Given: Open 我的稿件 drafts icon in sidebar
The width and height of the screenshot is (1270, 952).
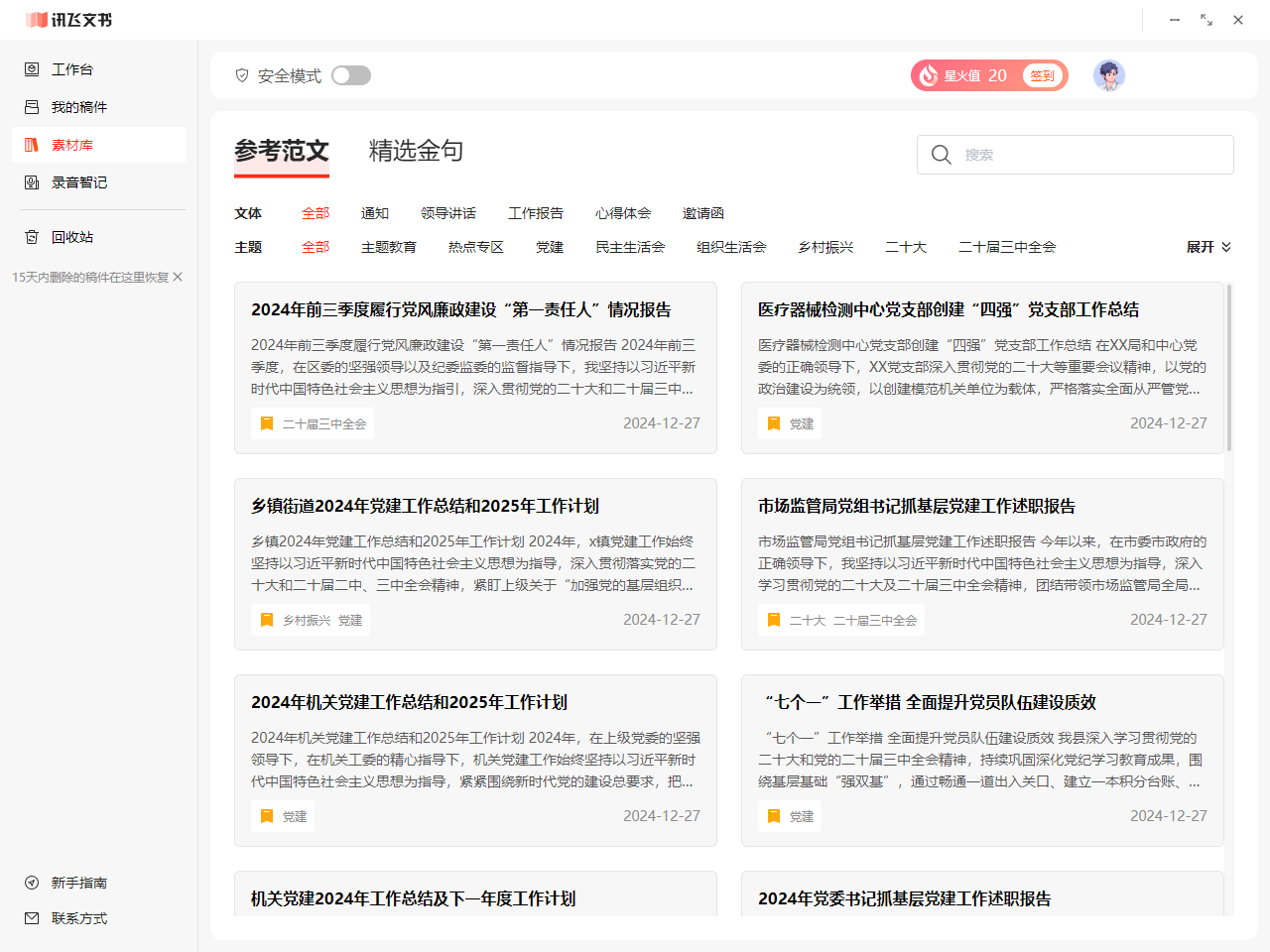Looking at the screenshot, I should click(x=32, y=107).
